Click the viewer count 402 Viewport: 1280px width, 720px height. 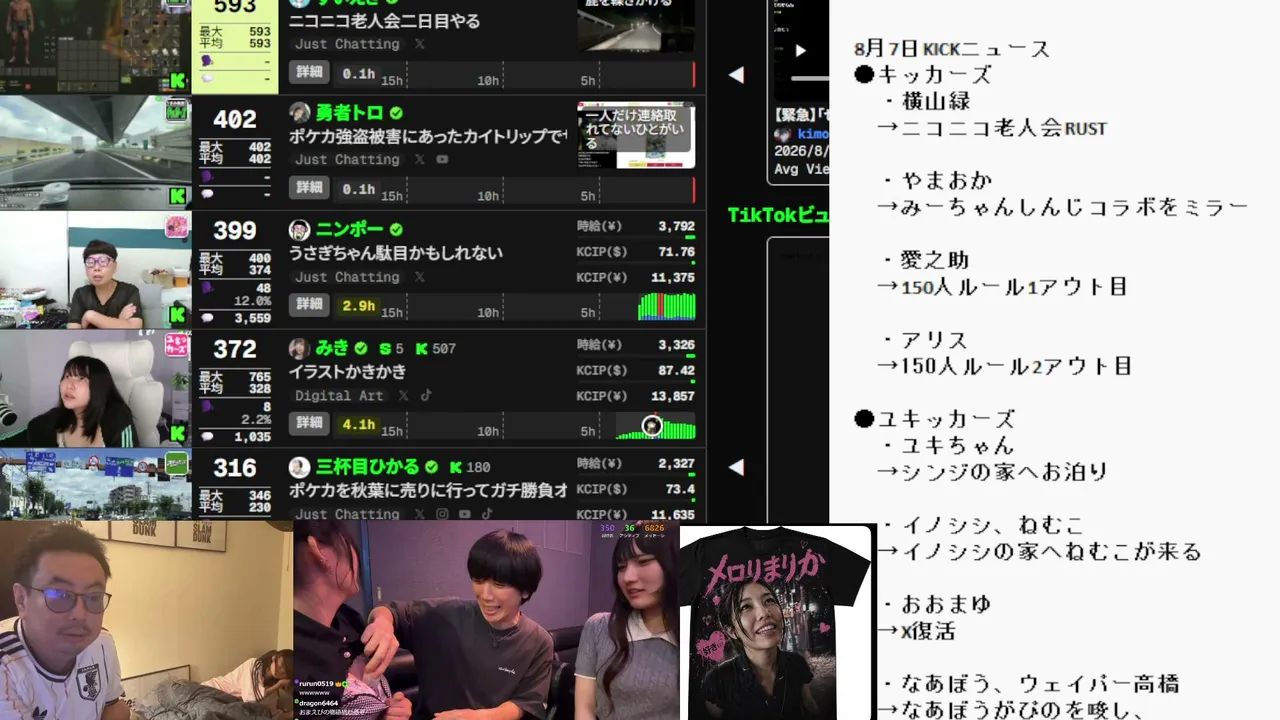click(235, 120)
